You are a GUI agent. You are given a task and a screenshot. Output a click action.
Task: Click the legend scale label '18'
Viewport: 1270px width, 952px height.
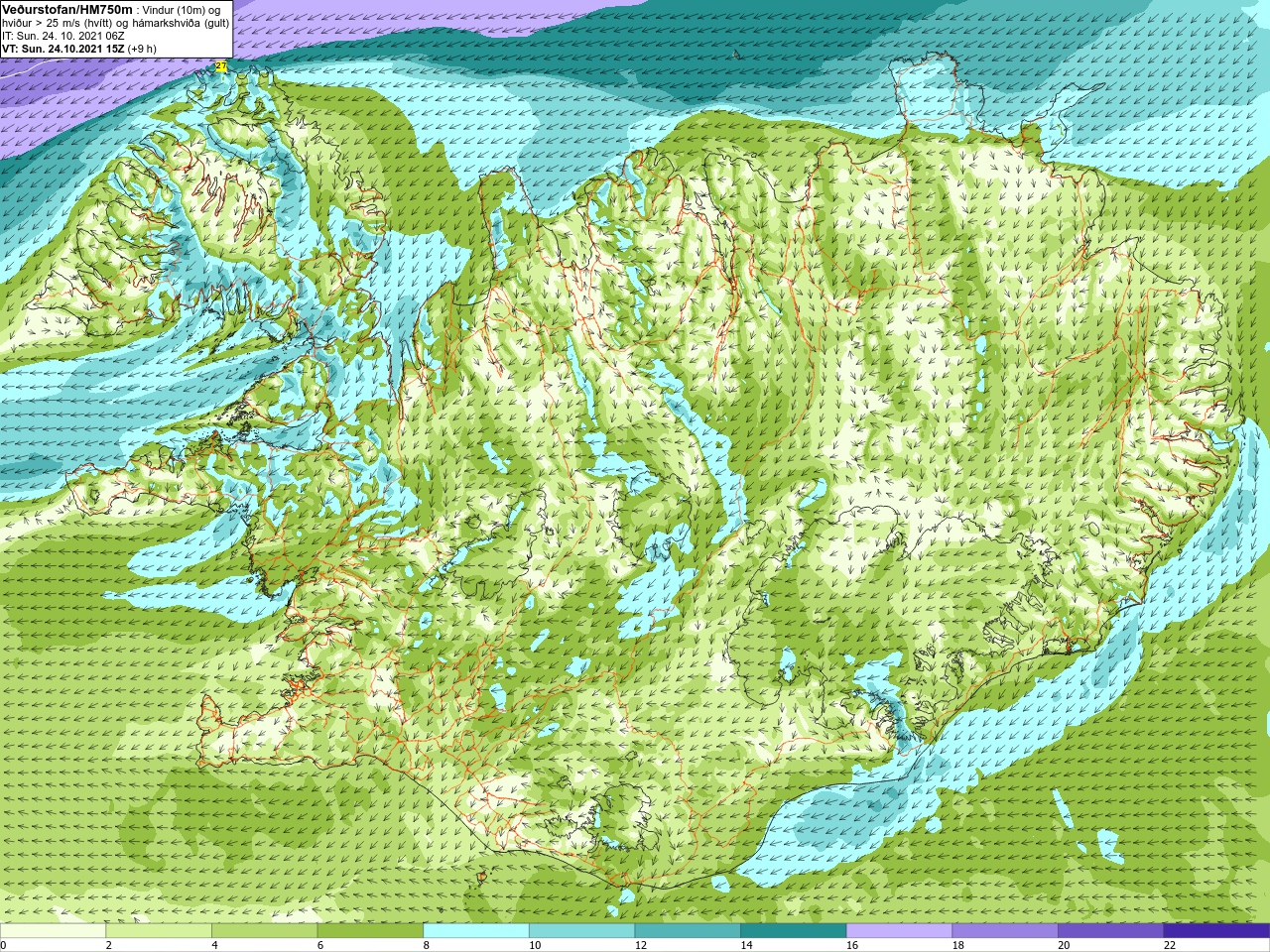coord(958,945)
